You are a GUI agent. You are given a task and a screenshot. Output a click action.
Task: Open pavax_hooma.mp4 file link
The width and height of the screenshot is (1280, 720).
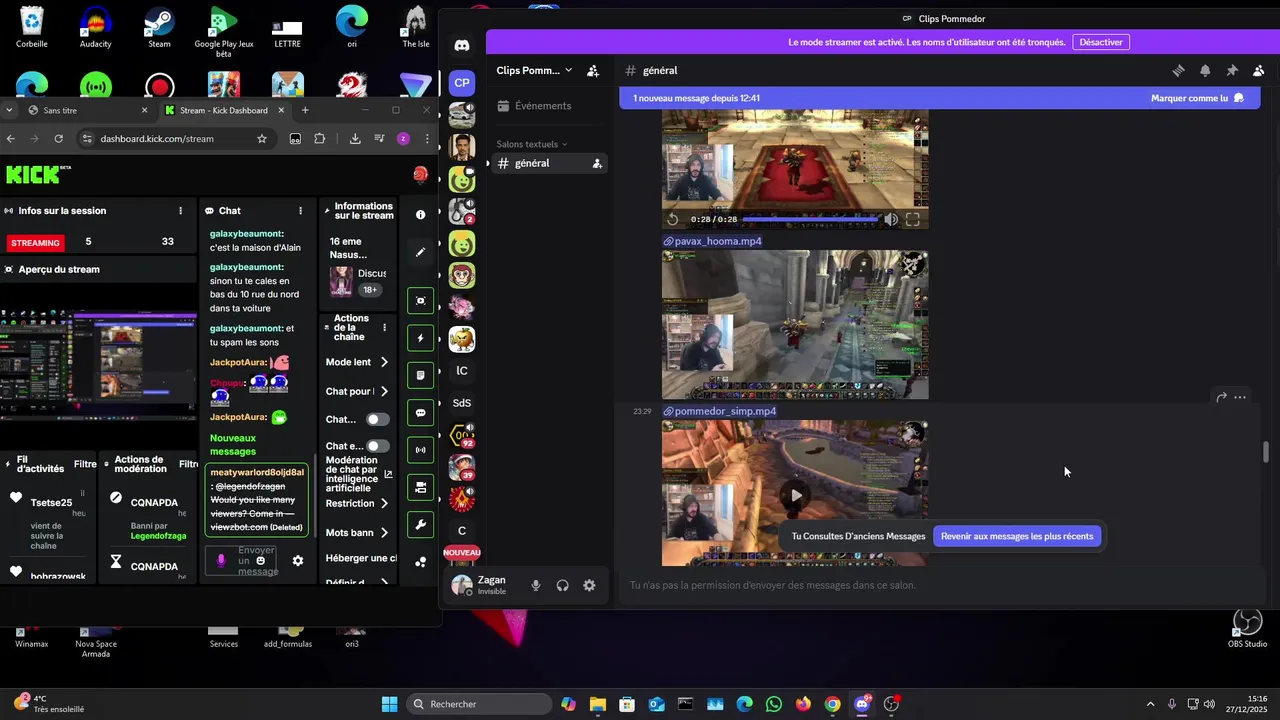tap(718, 241)
